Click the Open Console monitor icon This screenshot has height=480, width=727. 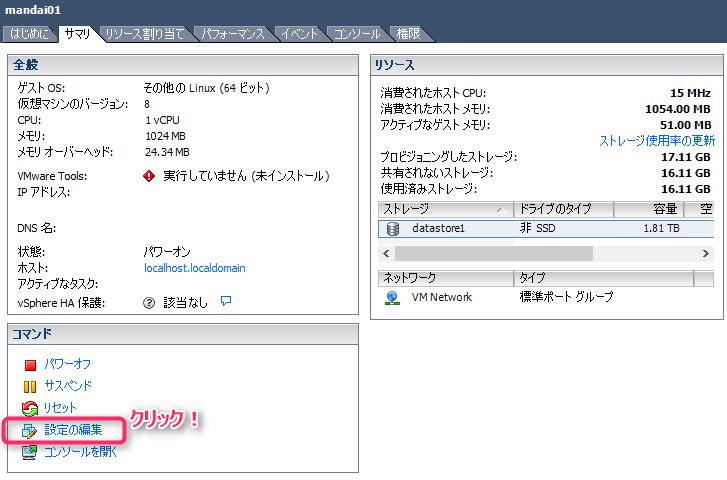[30, 452]
